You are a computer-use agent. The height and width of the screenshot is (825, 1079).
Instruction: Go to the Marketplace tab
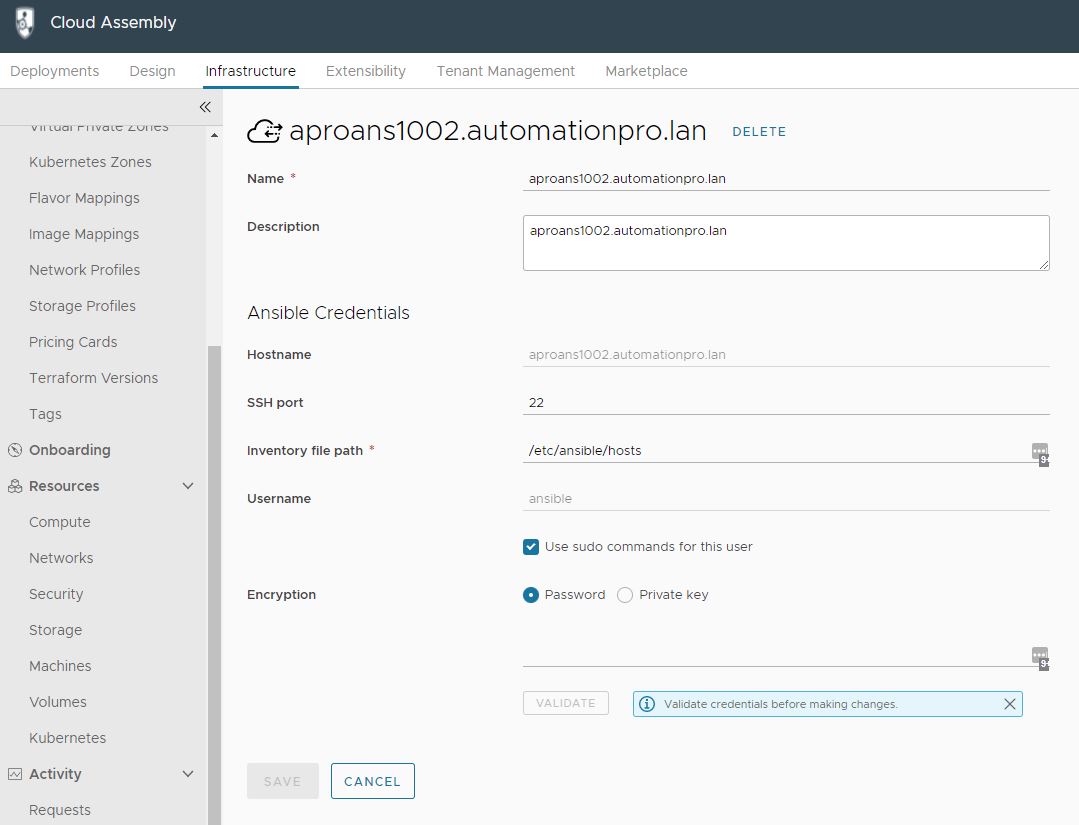pos(646,71)
